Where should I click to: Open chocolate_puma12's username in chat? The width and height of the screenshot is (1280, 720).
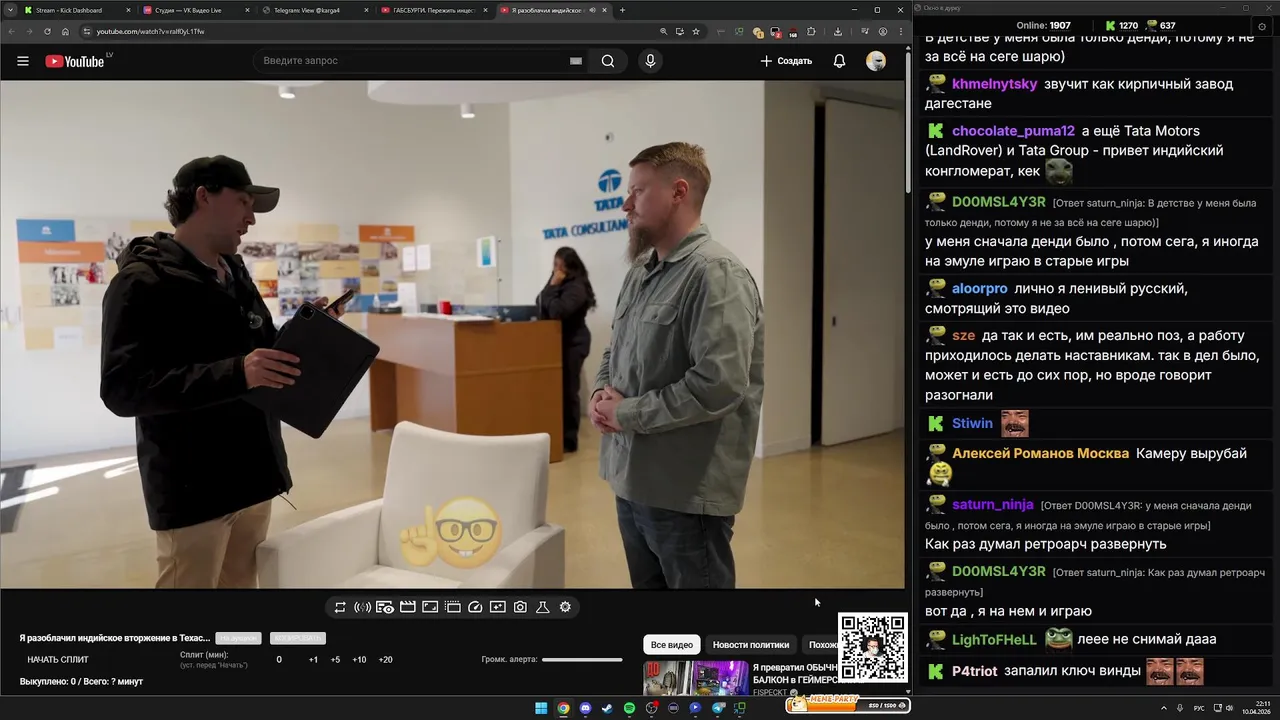tap(1013, 131)
